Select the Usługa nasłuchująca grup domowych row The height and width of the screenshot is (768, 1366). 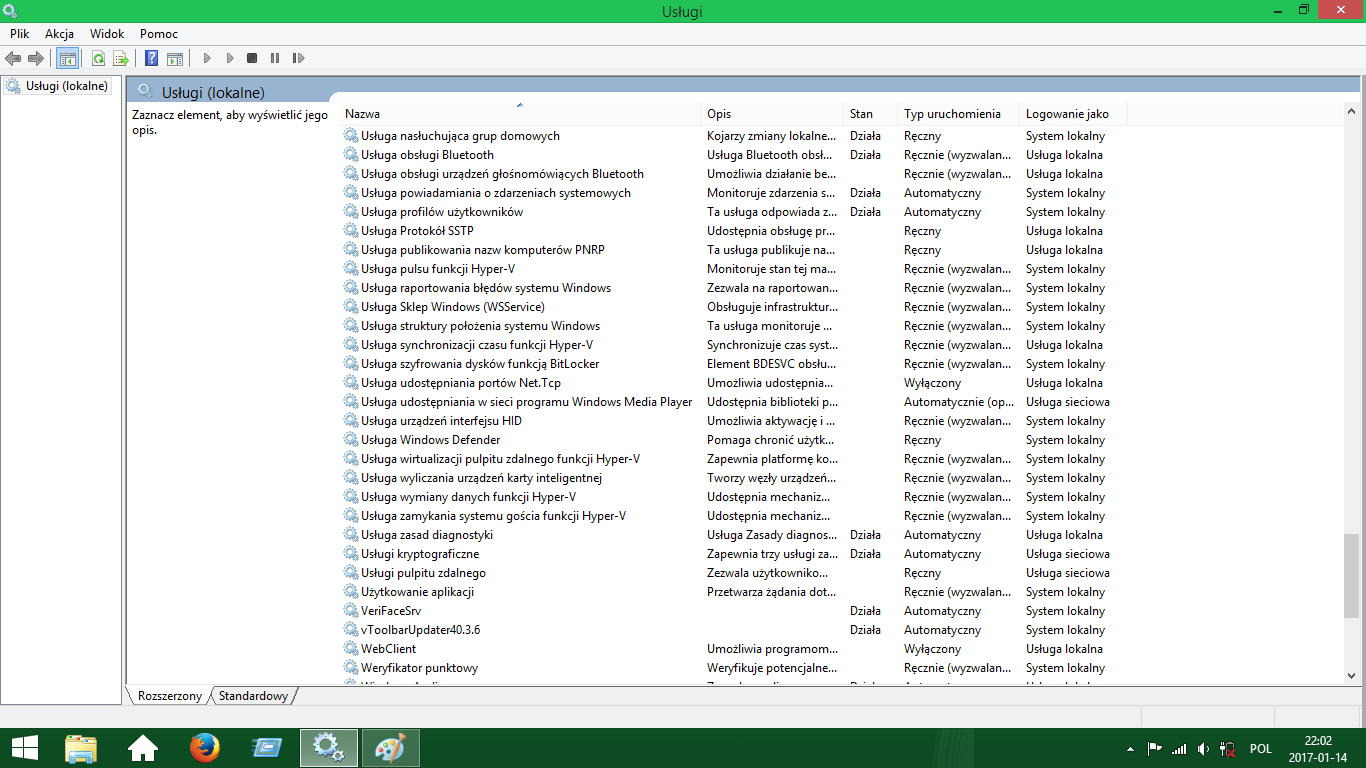[735, 136]
